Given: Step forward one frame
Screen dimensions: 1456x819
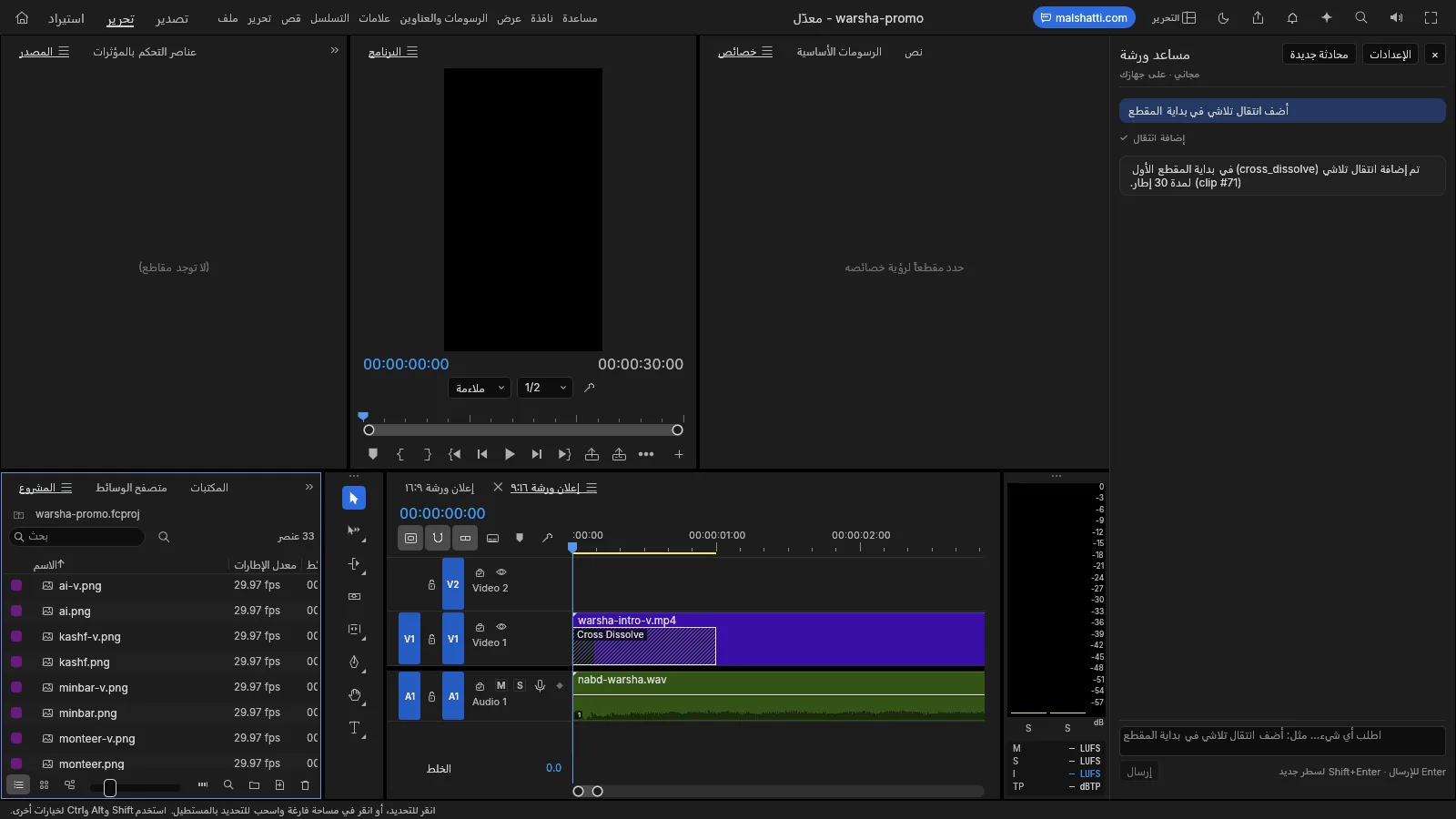Looking at the screenshot, I should (x=537, y=454).
